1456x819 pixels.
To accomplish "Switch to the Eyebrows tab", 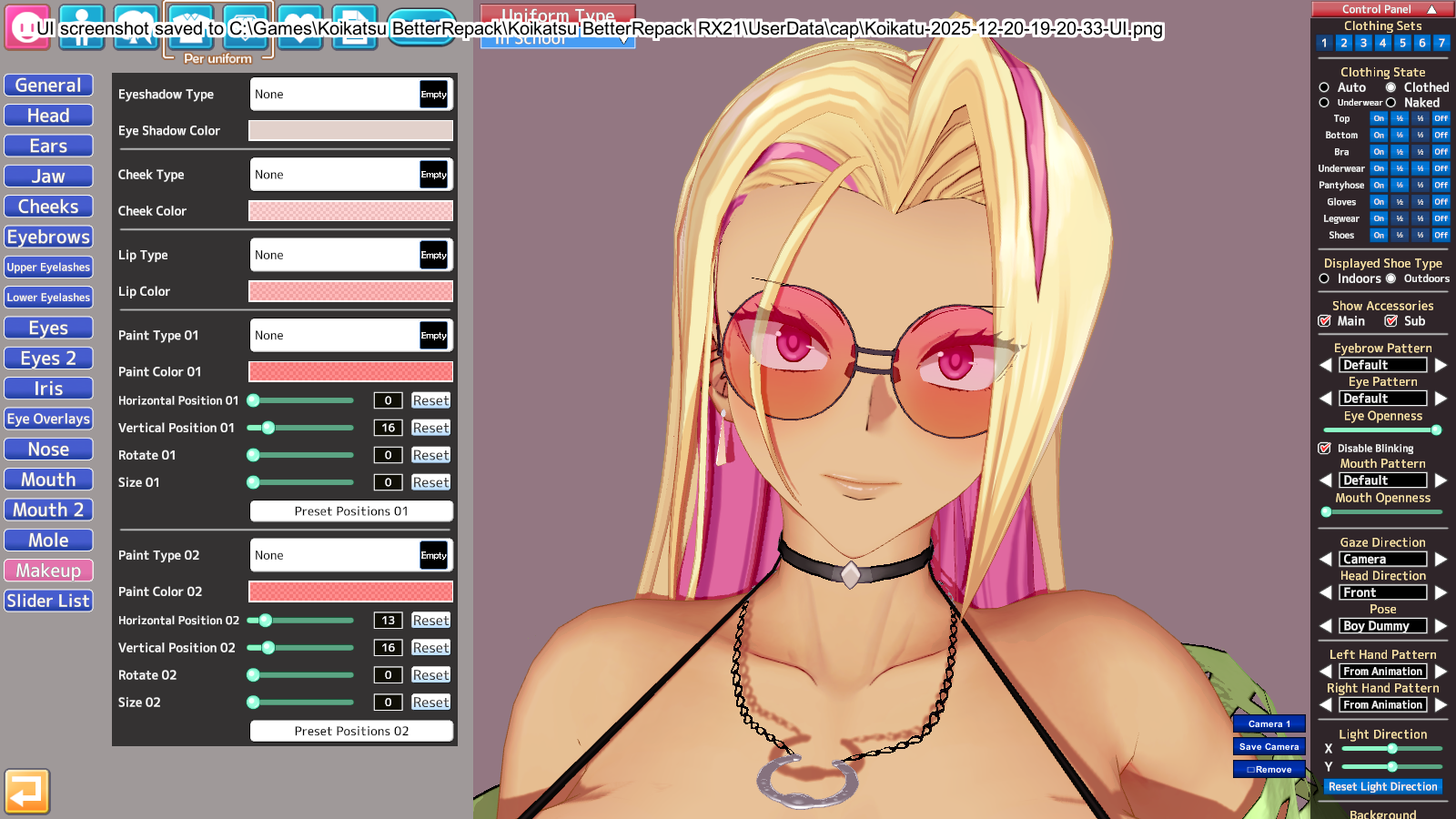I will 48,238.
